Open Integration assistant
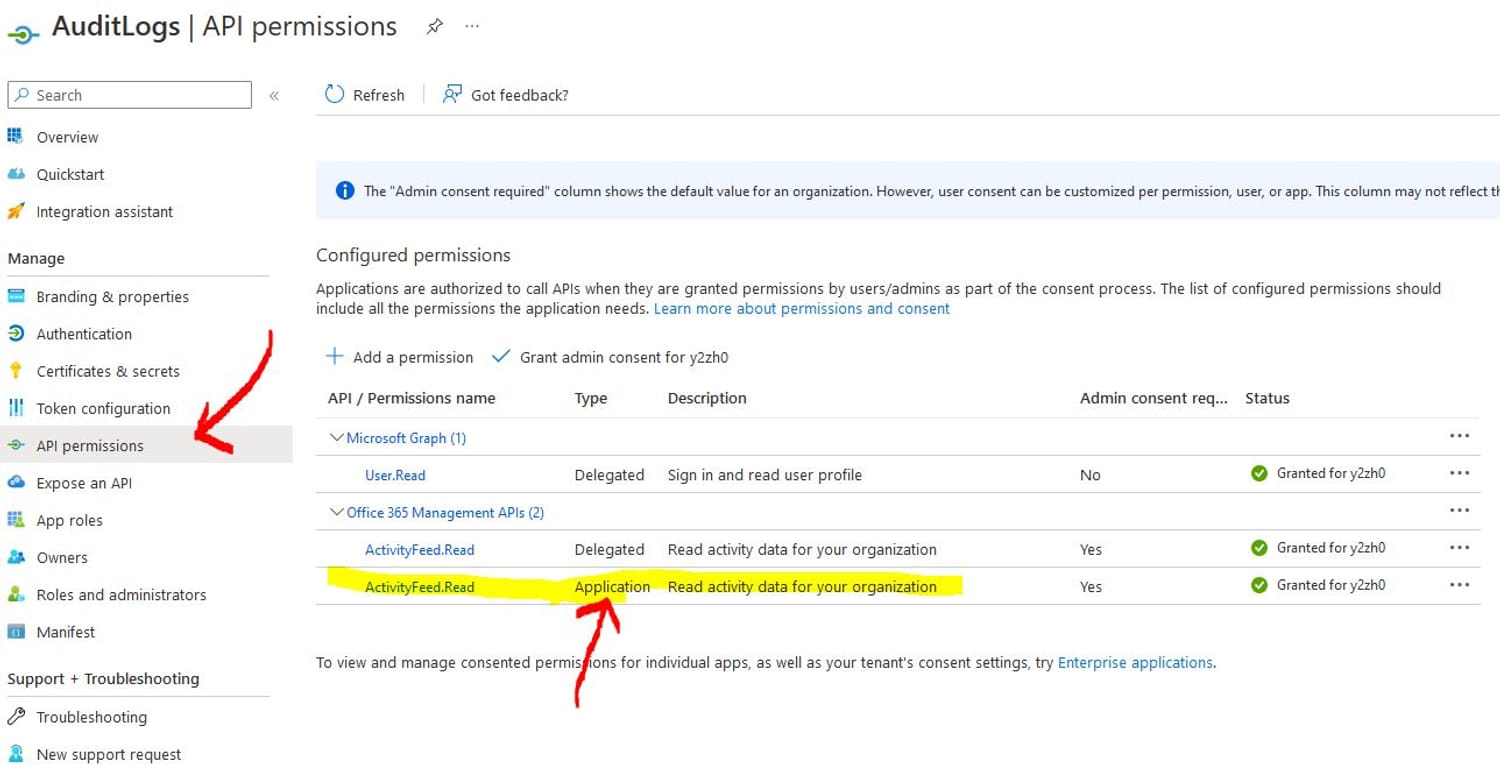The image size is (1500, 771). [x=104, y=211]
